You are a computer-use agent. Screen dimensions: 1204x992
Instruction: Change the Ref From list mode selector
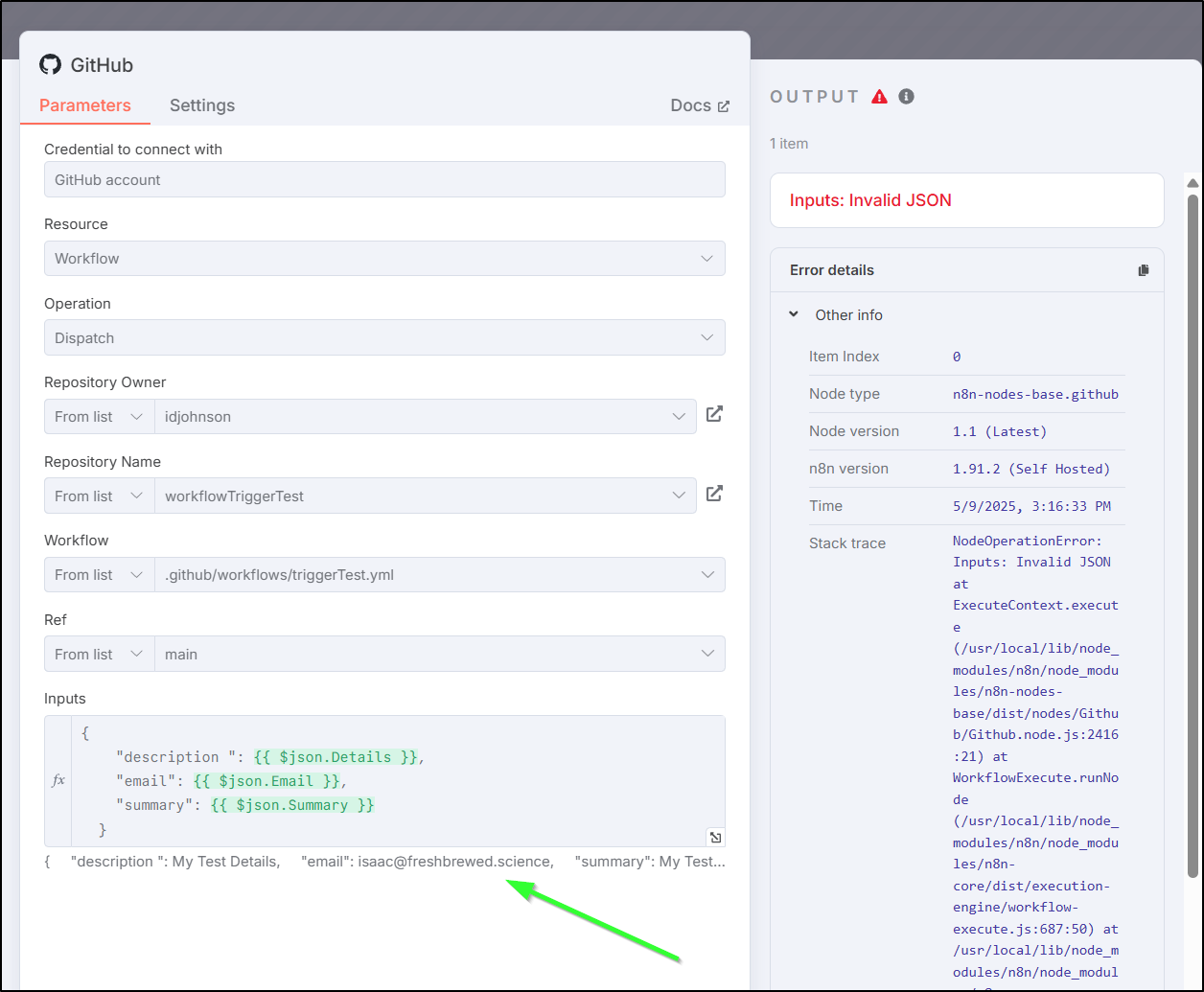click(x=100, y=655)
